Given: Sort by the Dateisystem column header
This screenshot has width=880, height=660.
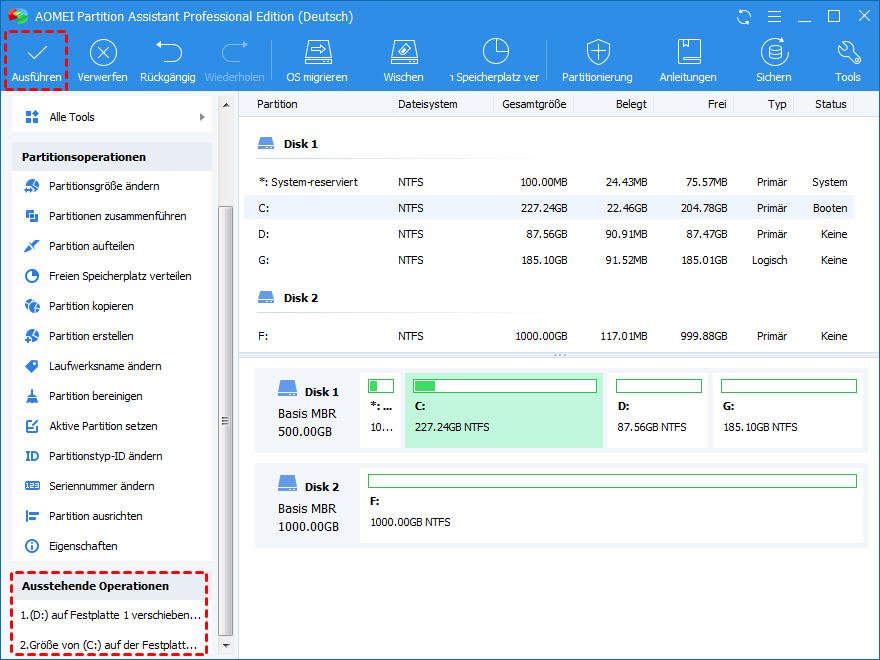Looking at the screenshot, I should pos(428,104).
